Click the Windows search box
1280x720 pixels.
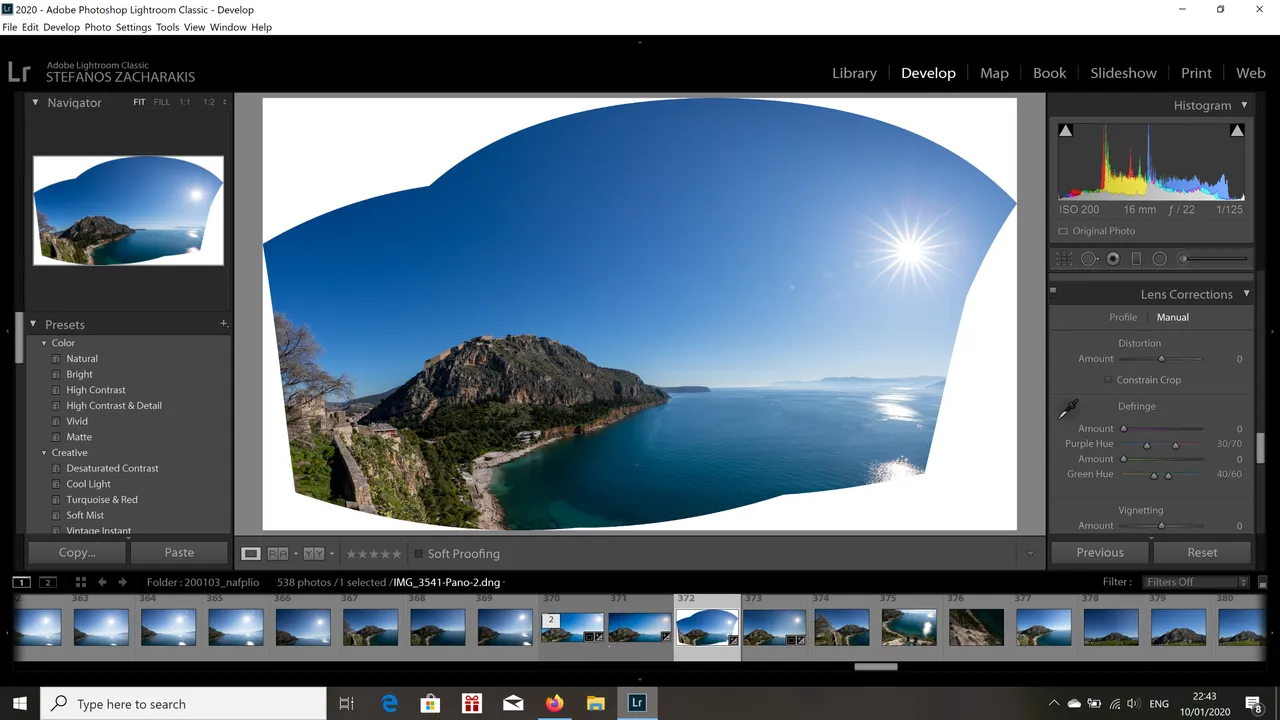pyautogui.click(x=185, y=703)
